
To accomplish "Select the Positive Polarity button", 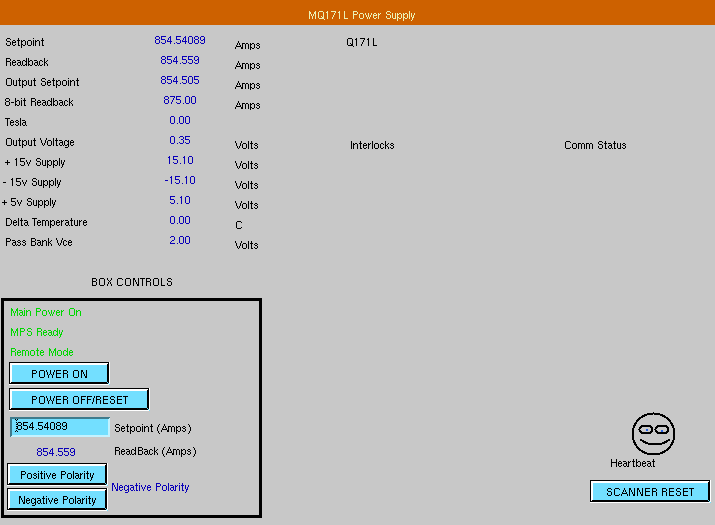I will pyautogui.click(x=57, y=474).
